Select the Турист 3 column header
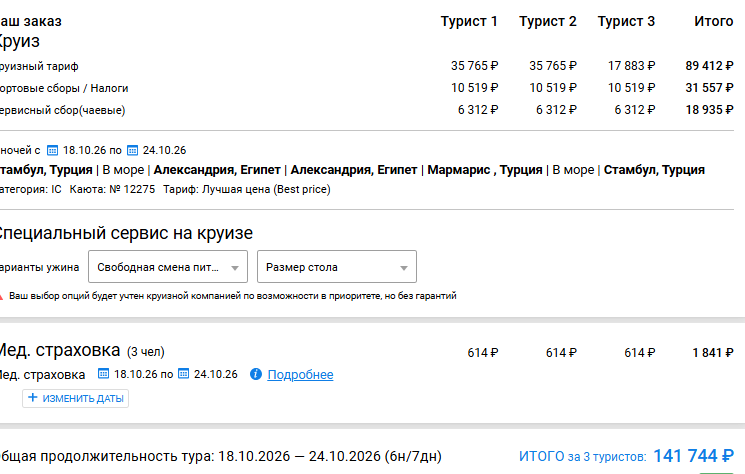Screen dimensions: 745x474 (626, 21)
